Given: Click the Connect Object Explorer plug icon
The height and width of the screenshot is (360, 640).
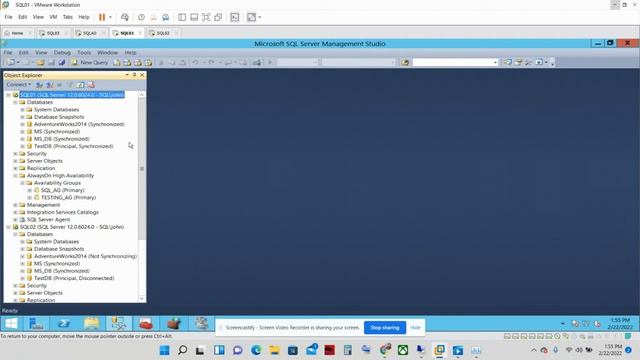Looking at the screenshot, I should coord(39,85).
